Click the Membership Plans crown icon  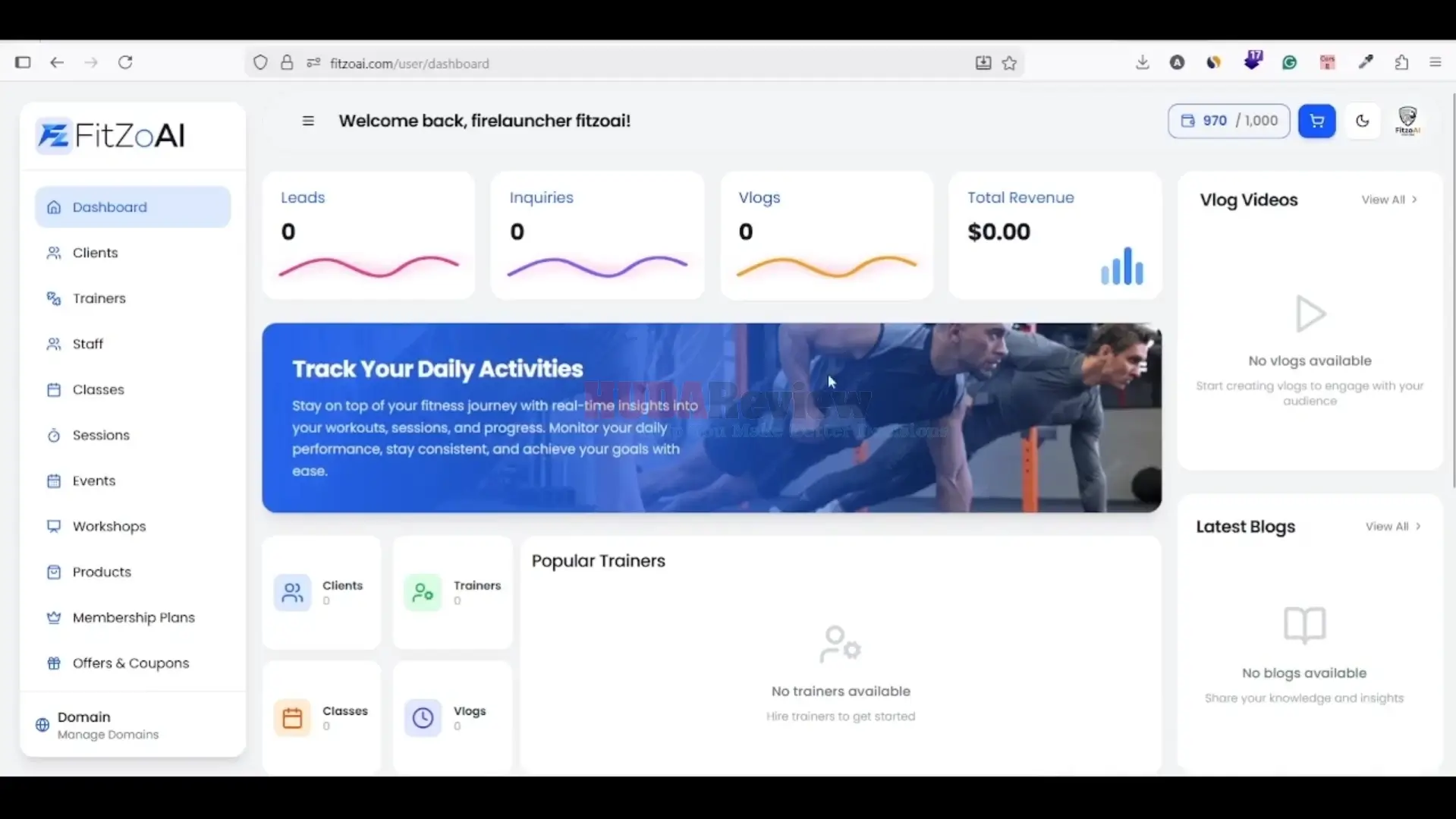click(53, 617)
